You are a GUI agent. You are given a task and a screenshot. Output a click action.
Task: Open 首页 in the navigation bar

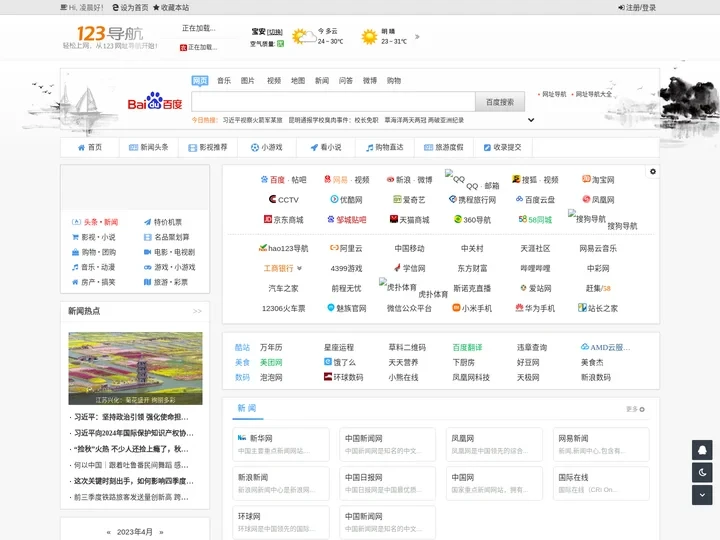[x=90, y=147]
